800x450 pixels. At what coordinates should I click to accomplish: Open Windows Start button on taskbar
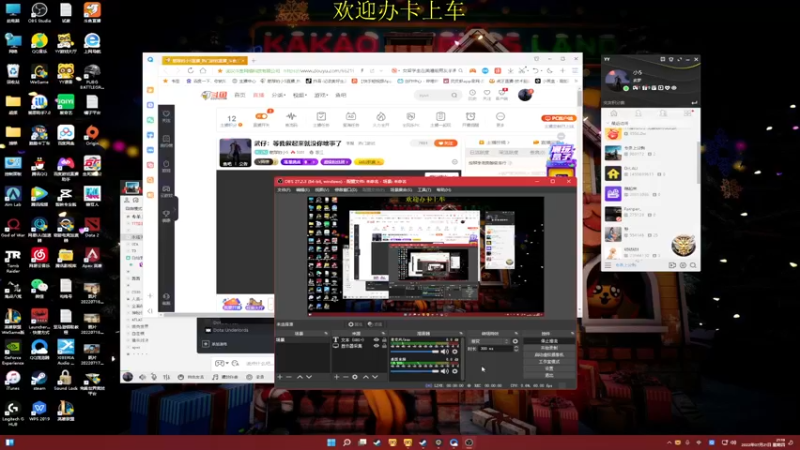(x=331, y=442)
